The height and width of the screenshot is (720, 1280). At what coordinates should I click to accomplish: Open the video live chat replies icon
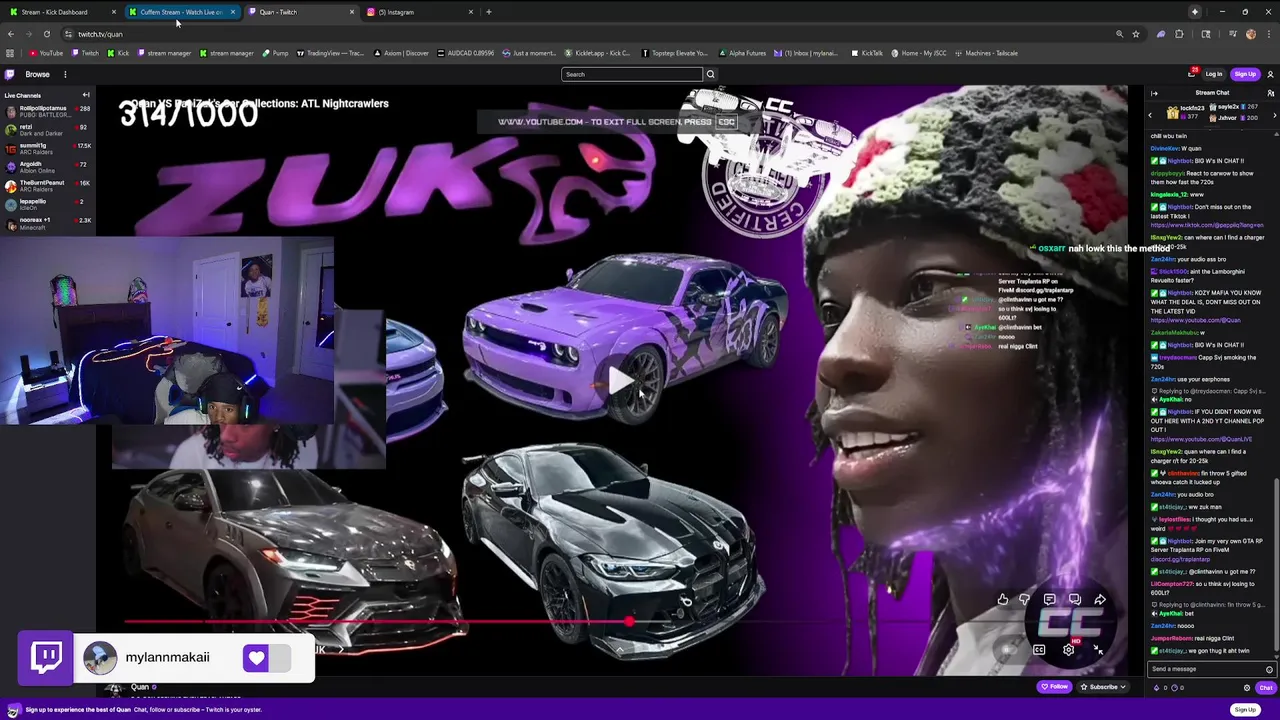tap(1074, 600)
